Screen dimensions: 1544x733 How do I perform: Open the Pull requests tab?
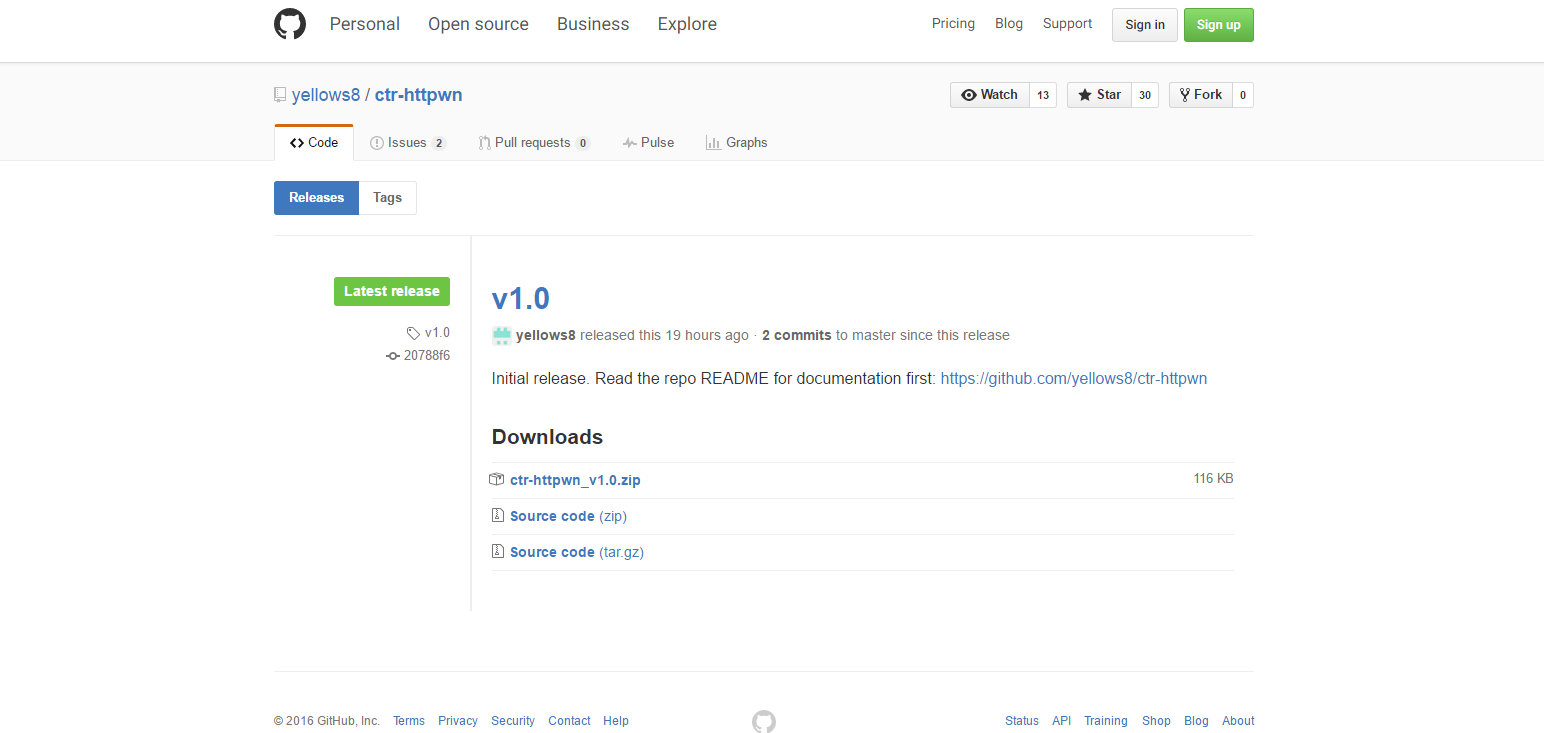point(534,143)
